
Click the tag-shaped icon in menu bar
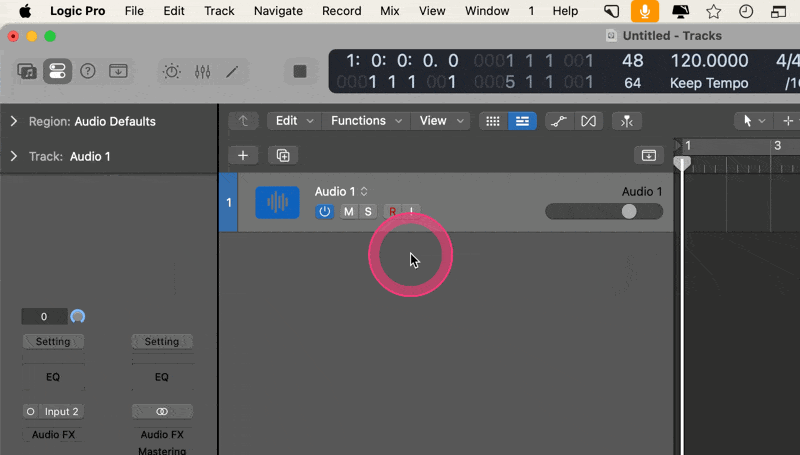611,11
